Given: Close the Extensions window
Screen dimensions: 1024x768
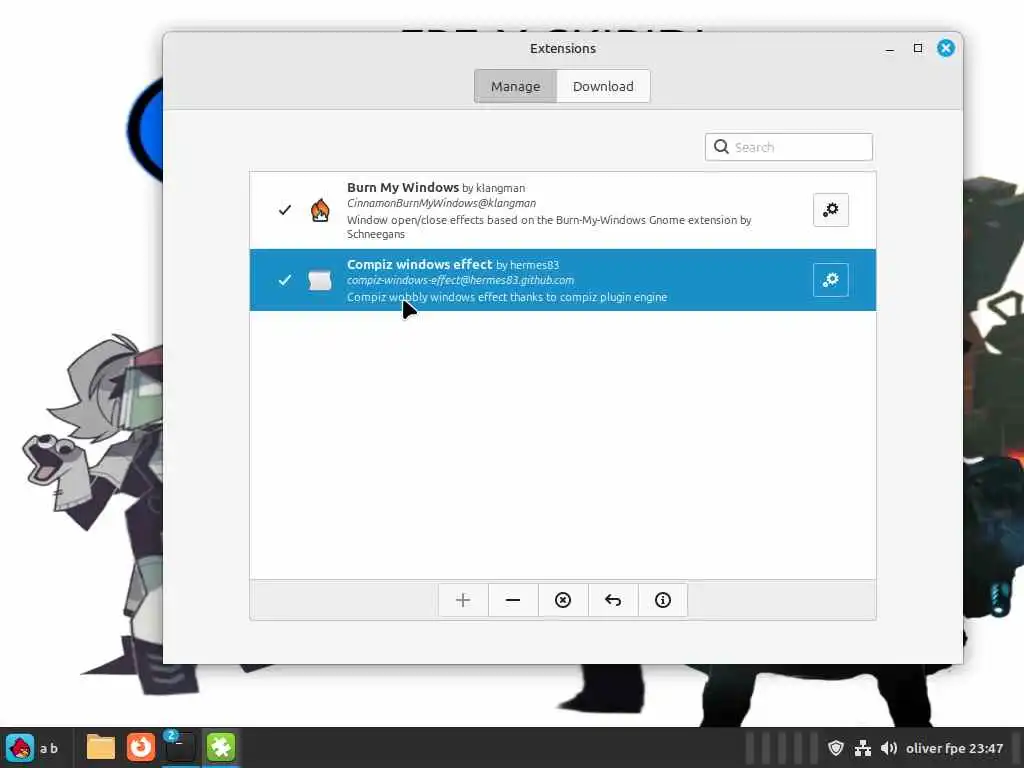Looking at the screenshot, I should click(946, 48).
